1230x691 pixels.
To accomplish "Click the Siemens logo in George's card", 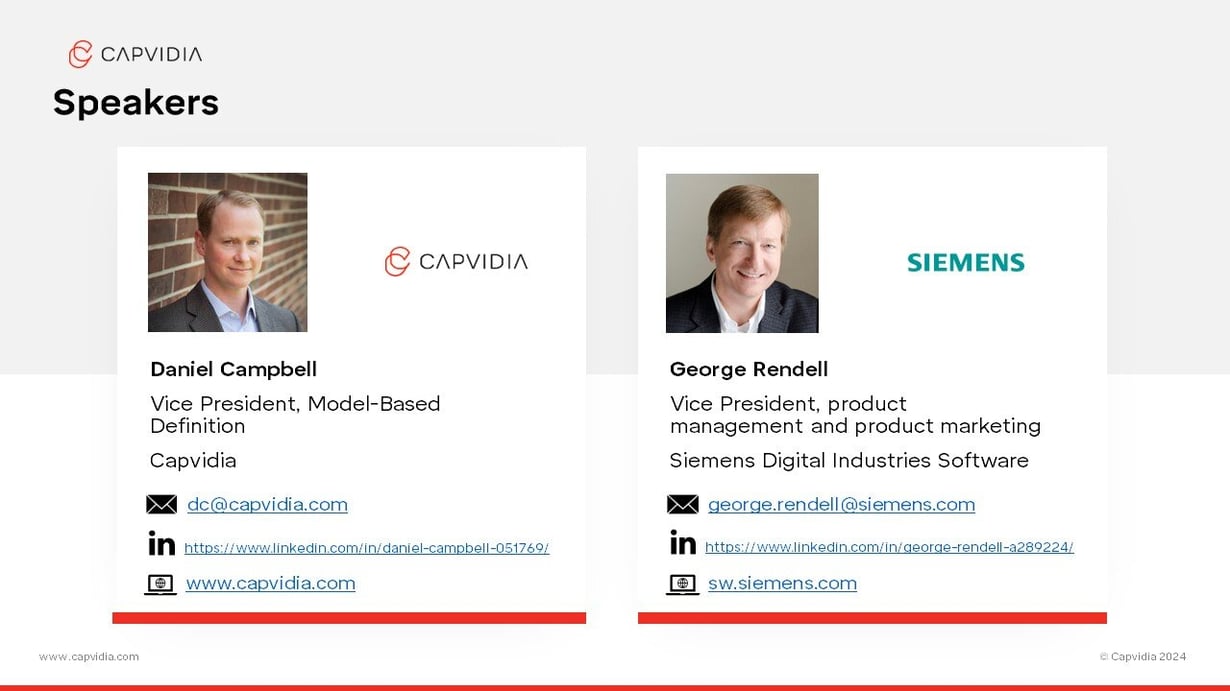I will pyautogui.click(x=965, y=263).
